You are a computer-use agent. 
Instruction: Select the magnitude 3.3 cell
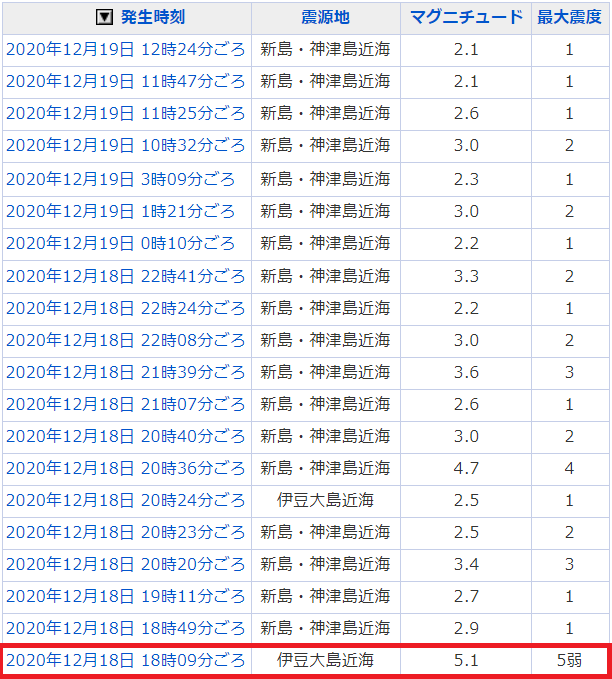tap(466, 276)
